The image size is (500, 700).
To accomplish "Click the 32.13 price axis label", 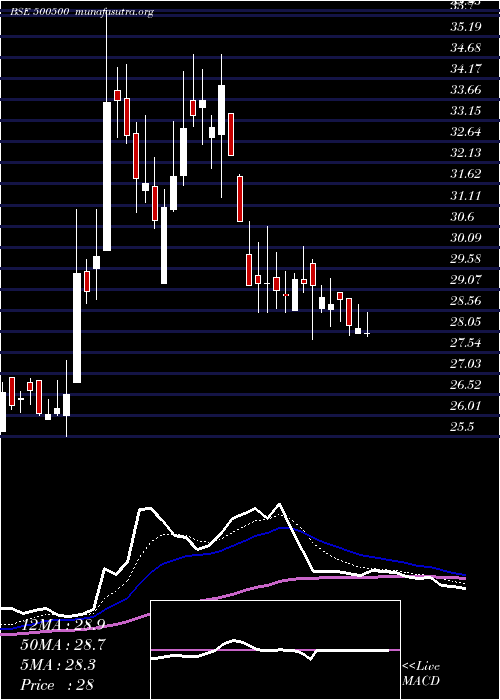I will (x=466, y=153).
